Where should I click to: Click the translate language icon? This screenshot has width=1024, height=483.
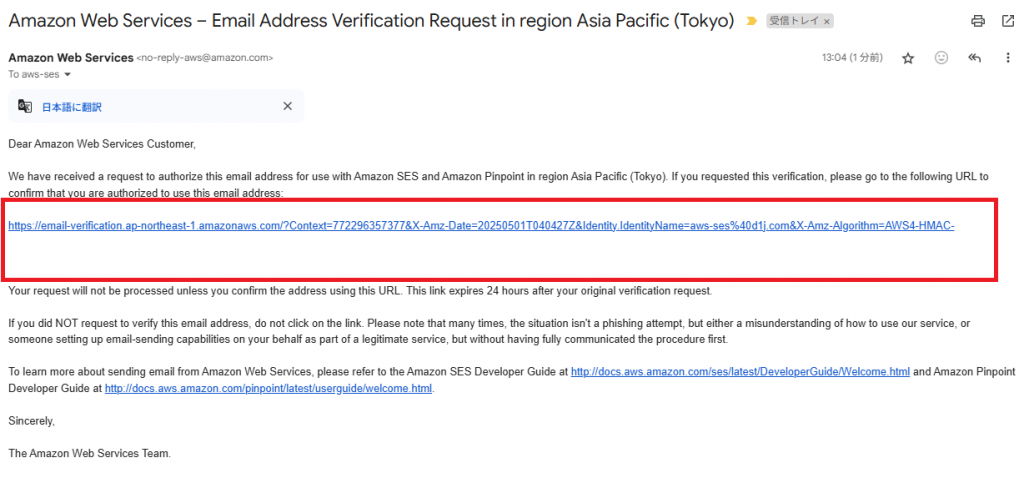(25, 106)
